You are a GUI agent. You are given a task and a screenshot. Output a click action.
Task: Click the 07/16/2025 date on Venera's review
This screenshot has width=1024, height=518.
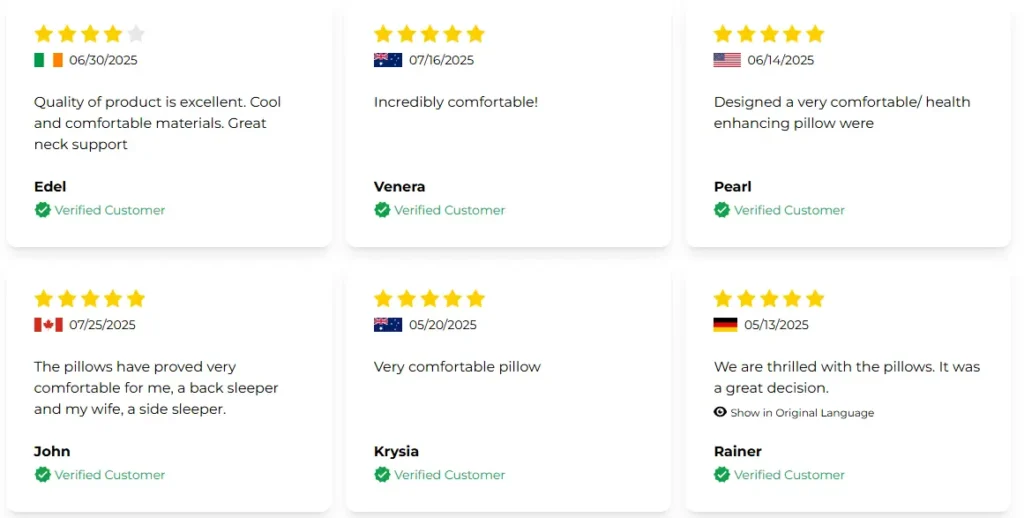[x=441, y=60]
